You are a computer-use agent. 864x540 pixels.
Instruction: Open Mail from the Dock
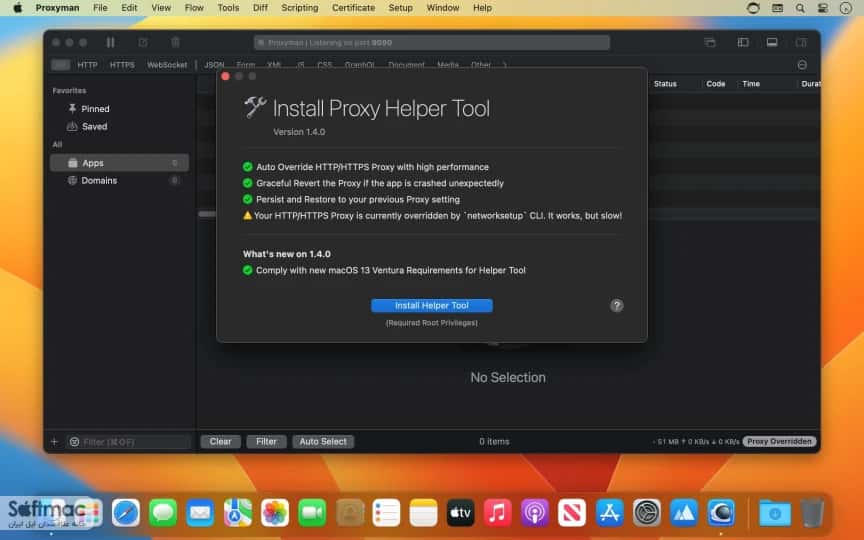200,513
